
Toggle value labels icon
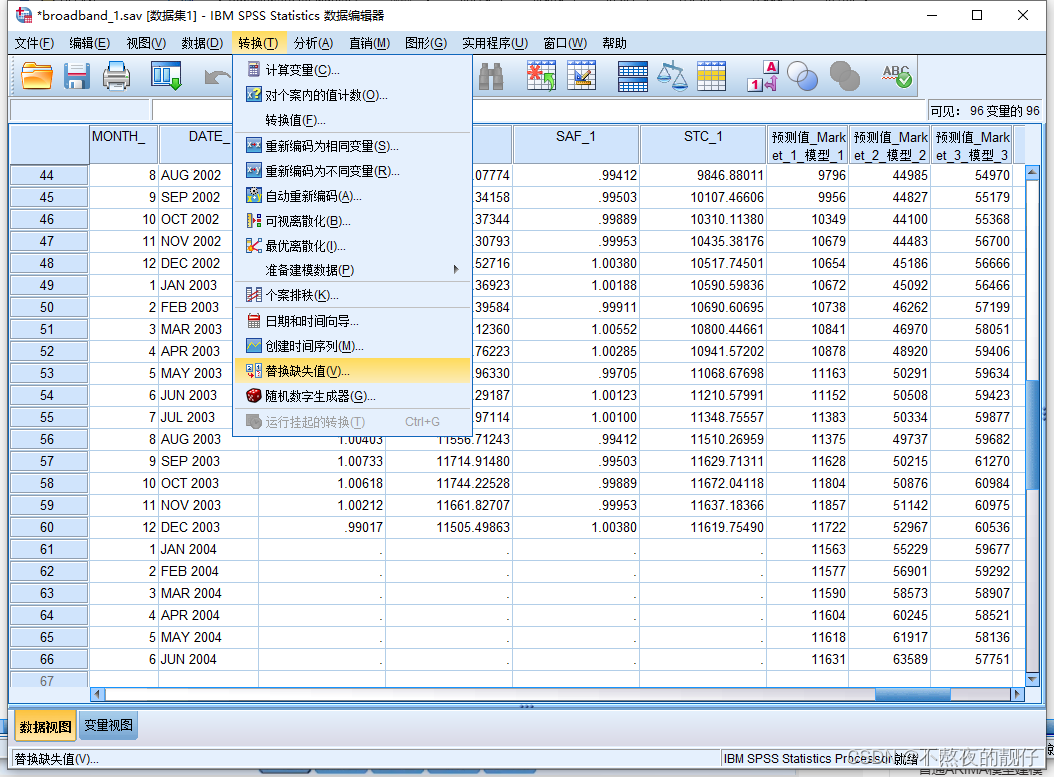pyautogui.click(x=762, y=75)
